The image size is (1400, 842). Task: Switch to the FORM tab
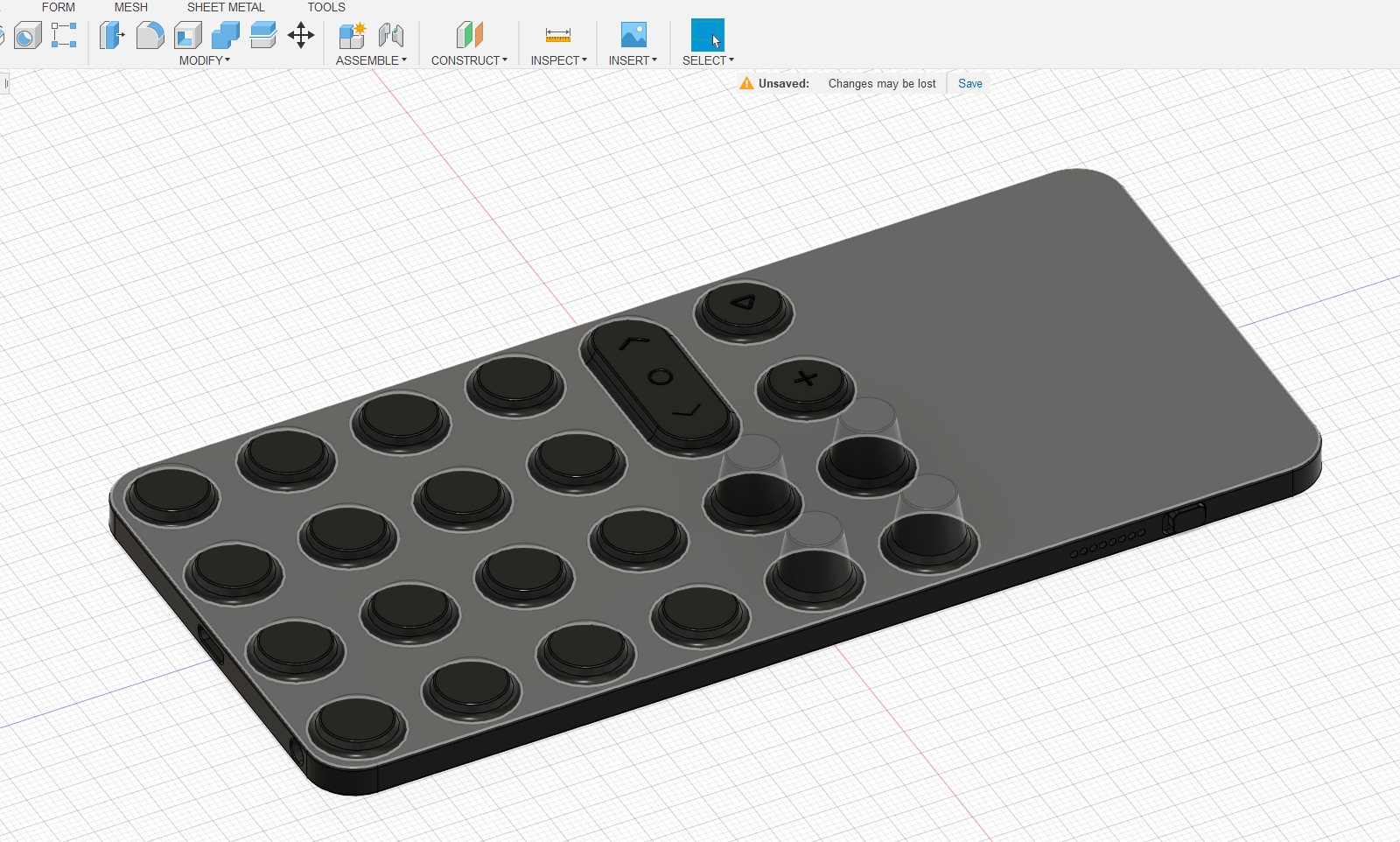coord(59,7)
